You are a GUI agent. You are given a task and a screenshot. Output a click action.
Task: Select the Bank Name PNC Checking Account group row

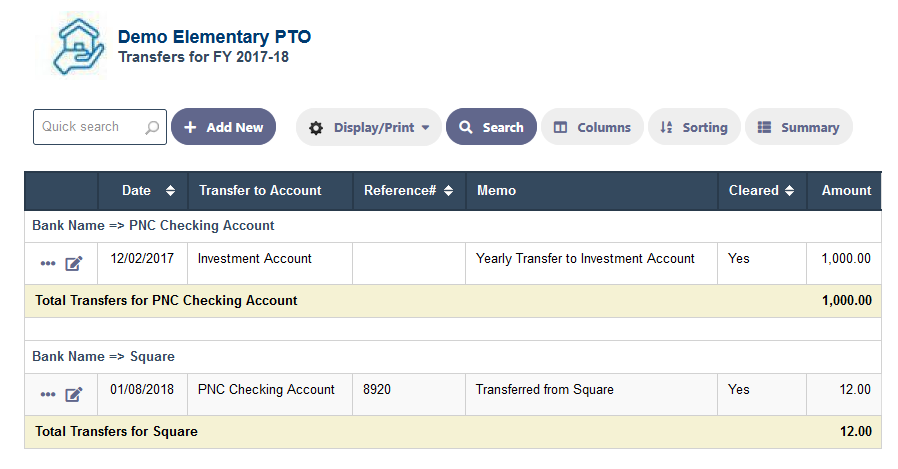(x=452, y=226)
